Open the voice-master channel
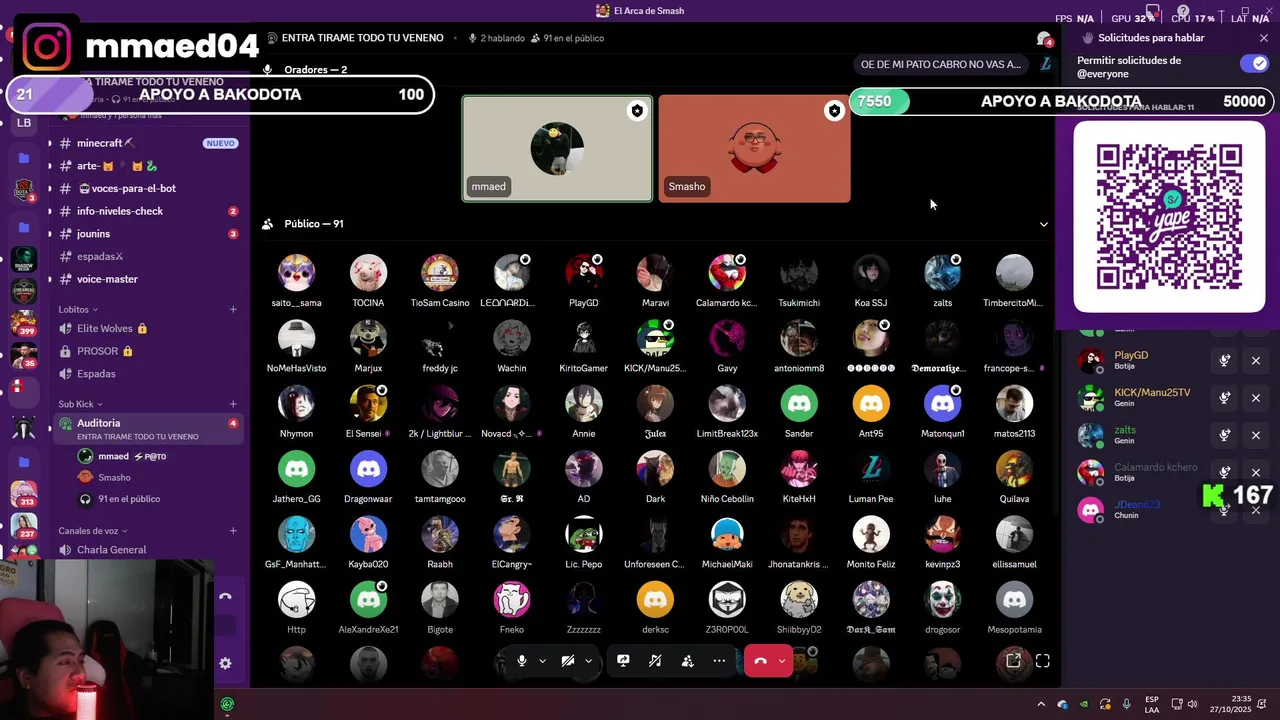This screenshot has height=720, width=1280. click(x=147, y=279)
